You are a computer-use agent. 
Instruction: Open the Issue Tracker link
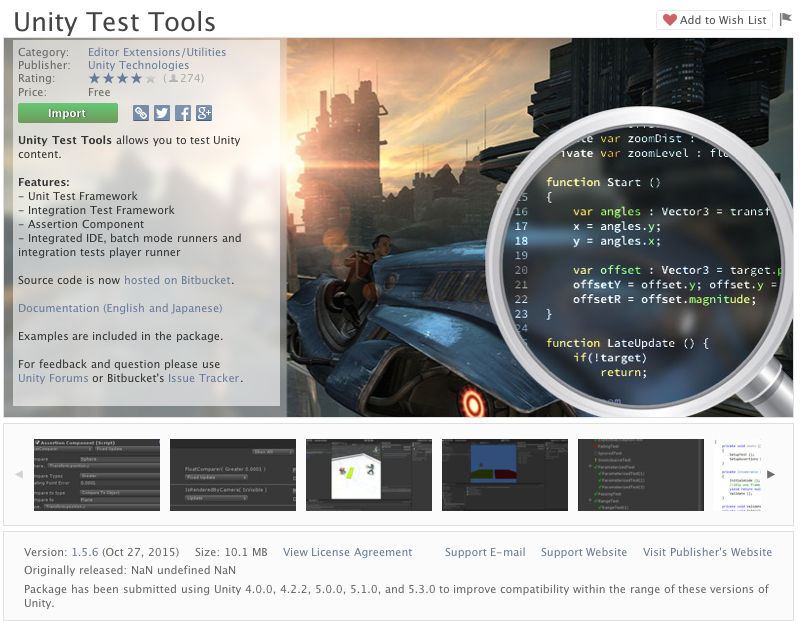(204, 378)
